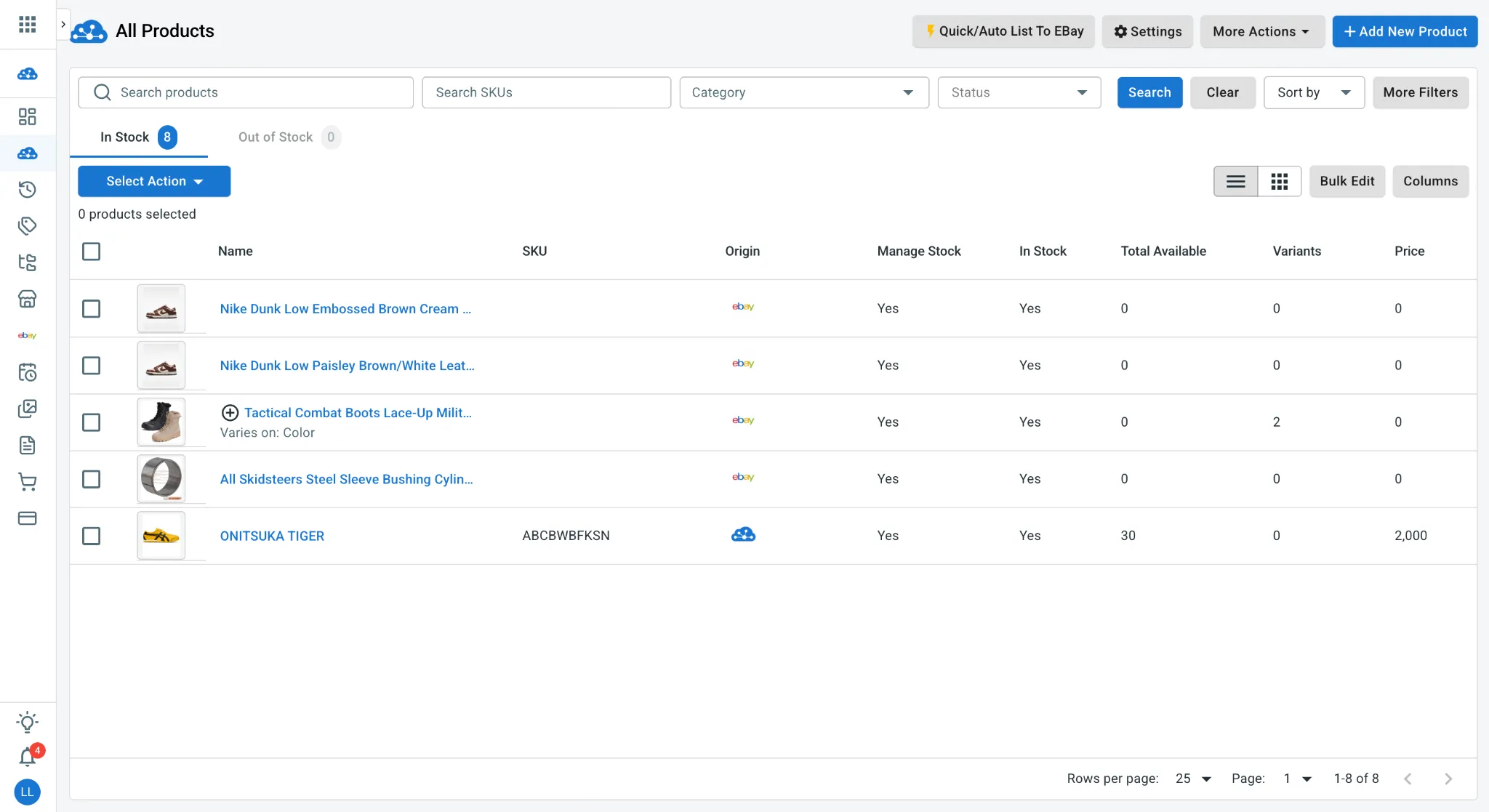Switch to grid view layout
The height and width of the screenshot is (812, 1489).
[x=1280, y=181]
